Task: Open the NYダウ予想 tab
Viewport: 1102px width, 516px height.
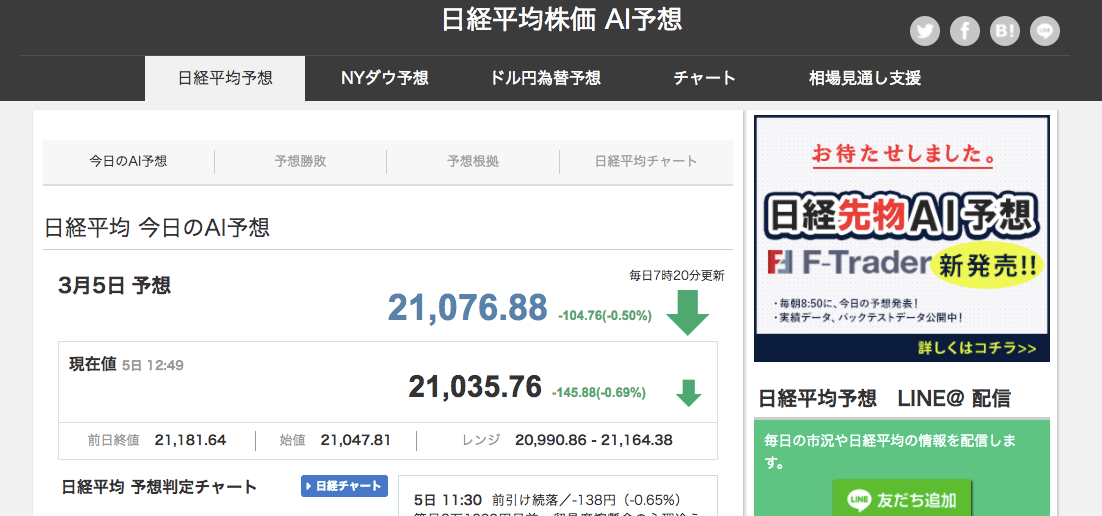Action: click(x=384, y=78)
